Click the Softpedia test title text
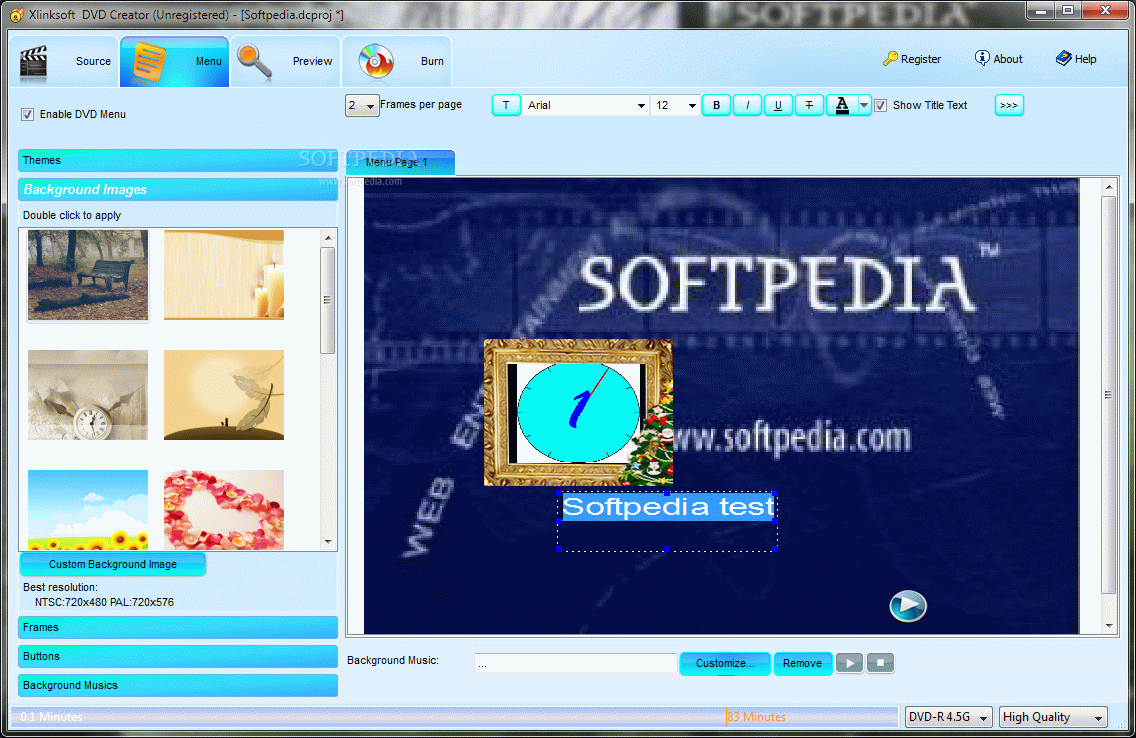 click(x=668, y=506)
